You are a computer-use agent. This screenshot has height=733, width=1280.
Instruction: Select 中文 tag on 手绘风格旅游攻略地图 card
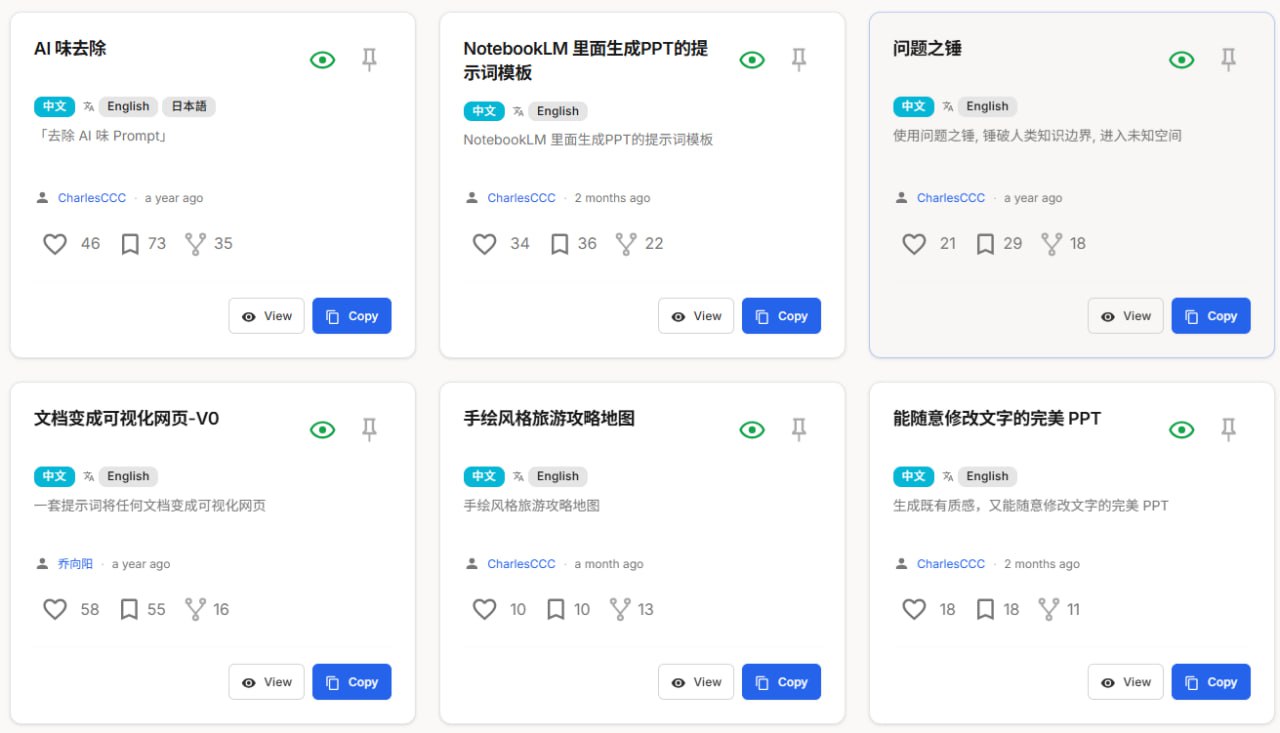[484, 476]
